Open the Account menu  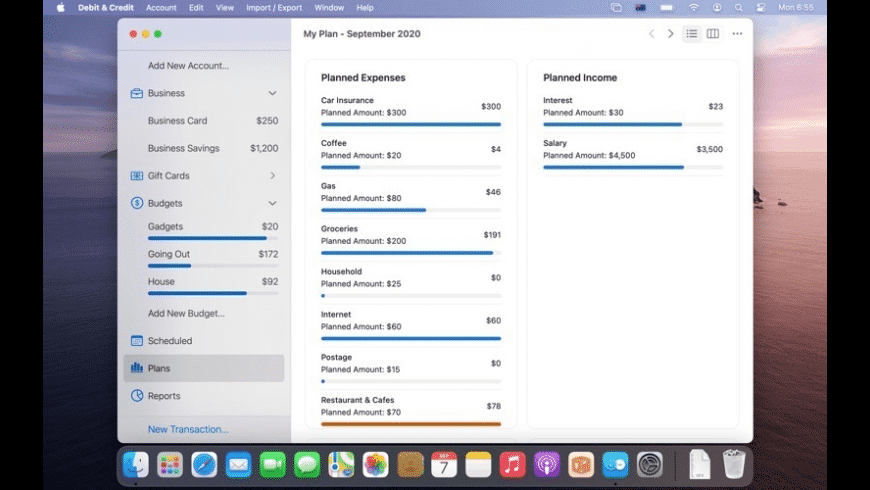pos(161,8)
